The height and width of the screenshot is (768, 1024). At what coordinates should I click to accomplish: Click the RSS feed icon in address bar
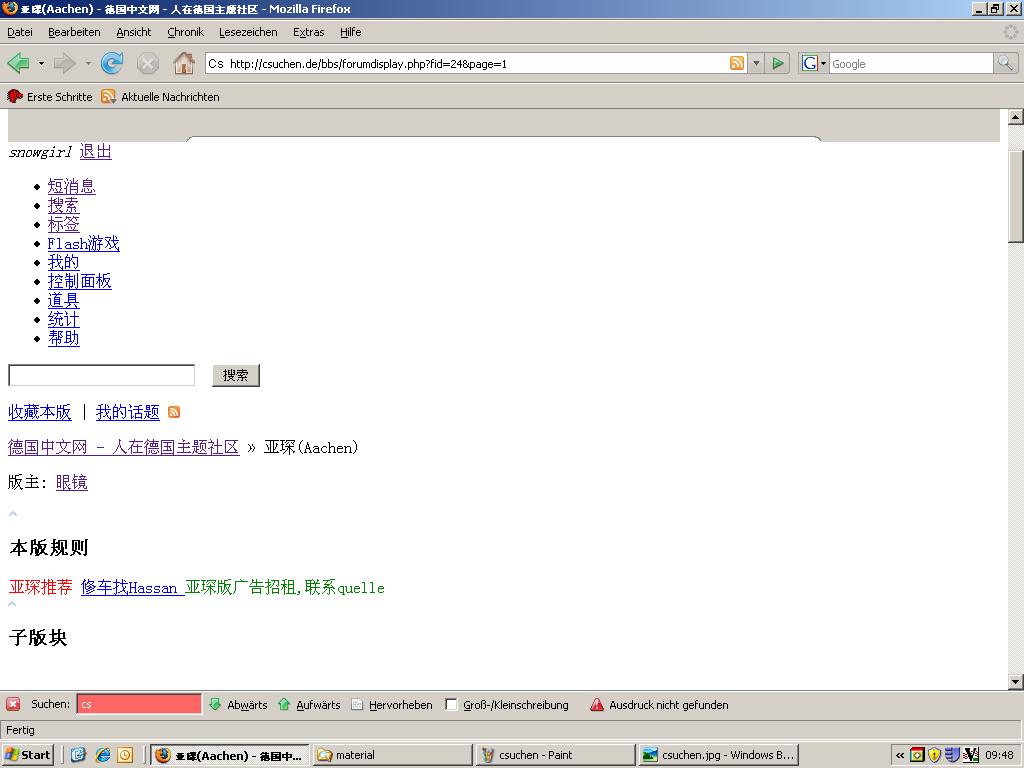(x=737, y=64)
